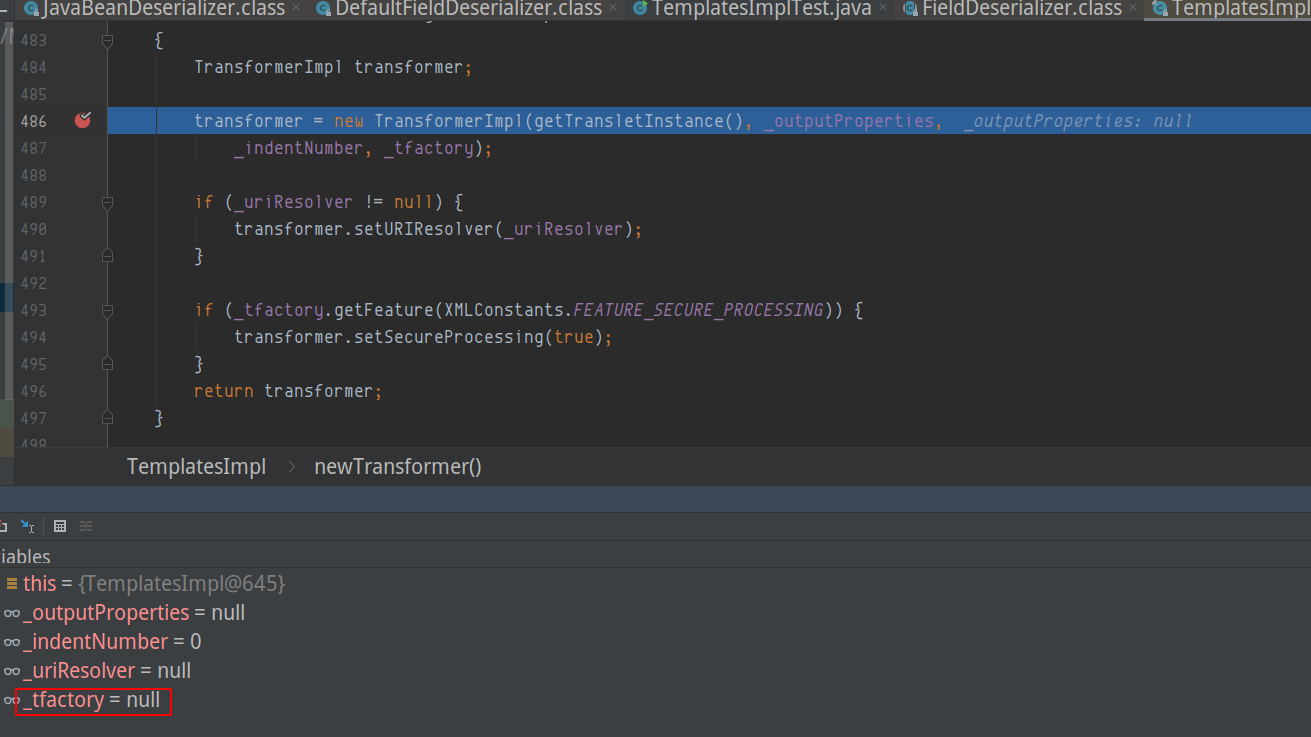Click the glasses icon beside _outputProperties
This screenshot has height=737, width=1311.
click(x=12, y=613)
